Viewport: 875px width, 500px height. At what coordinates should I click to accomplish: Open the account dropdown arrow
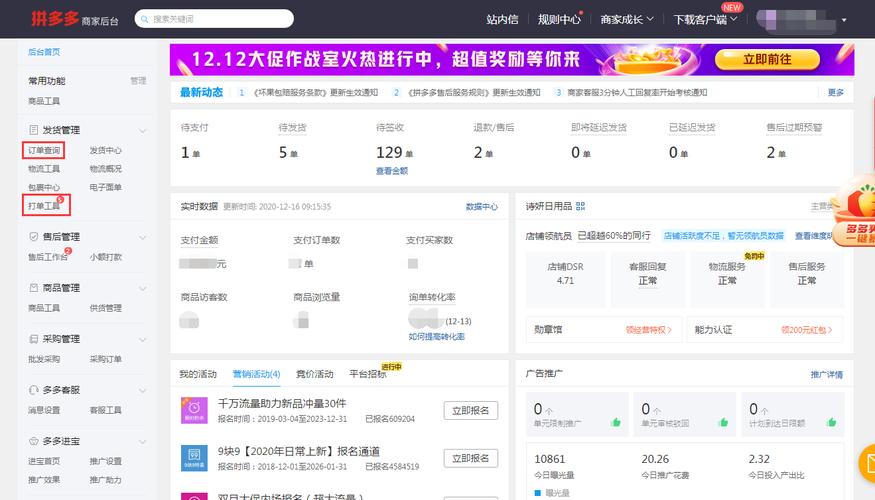(x=844, y=20)
